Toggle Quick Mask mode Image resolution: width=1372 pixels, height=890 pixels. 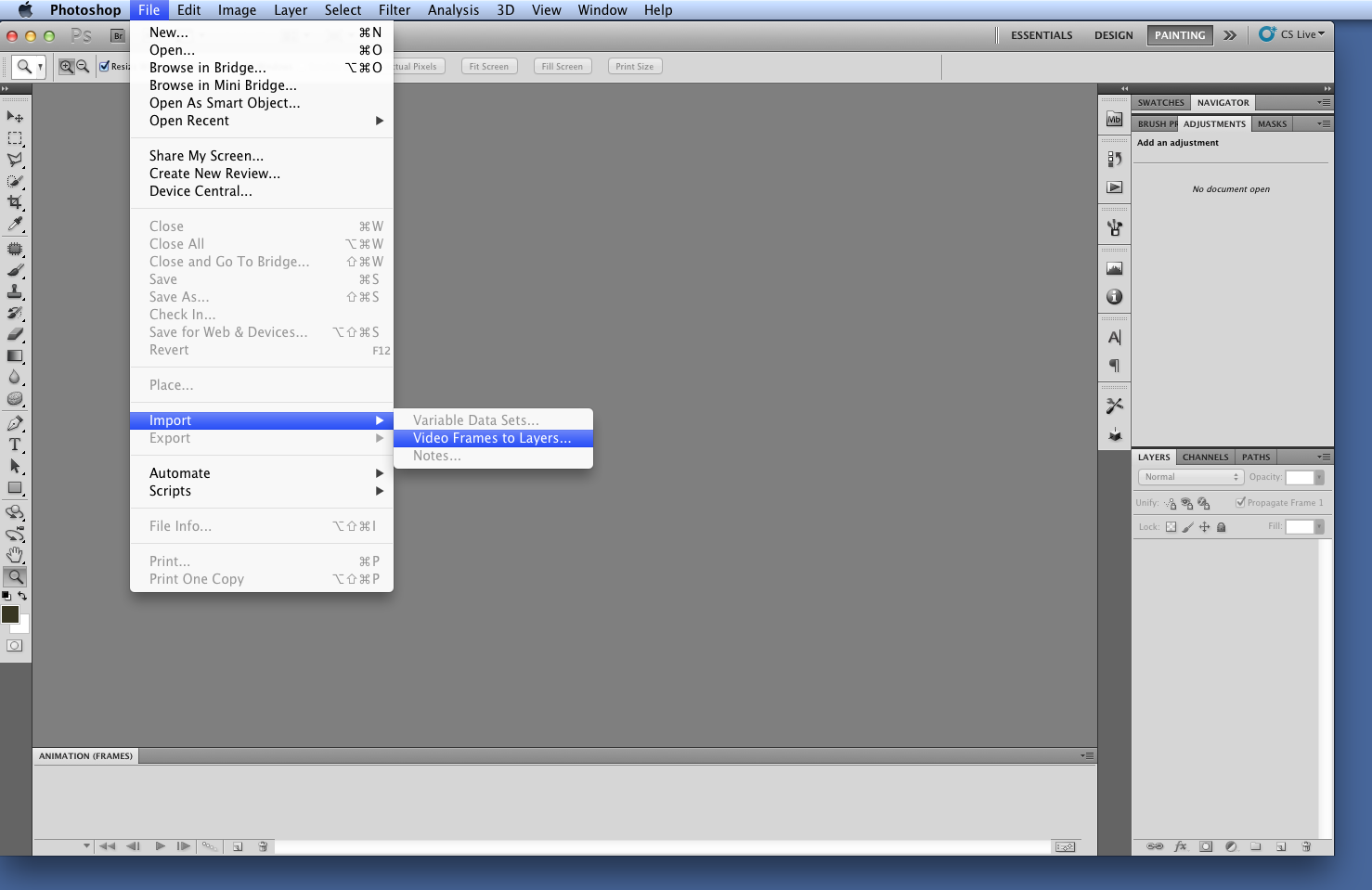pyautogui.click(x=15, y=646)
